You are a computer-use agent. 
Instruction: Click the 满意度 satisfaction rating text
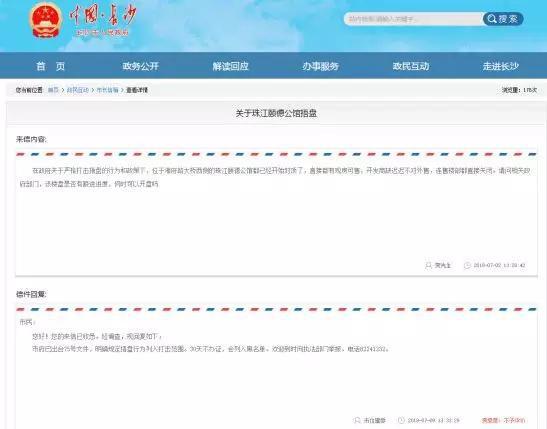click(503, 420)
